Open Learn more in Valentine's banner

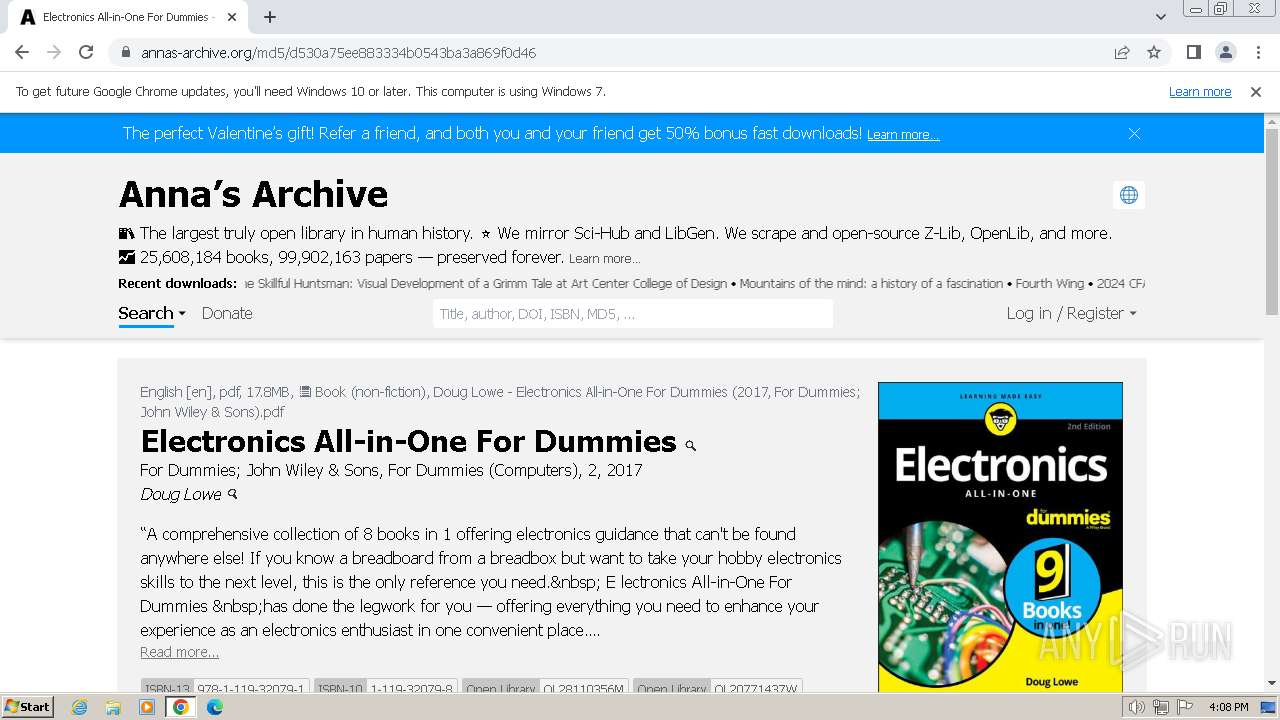[903, 134]
